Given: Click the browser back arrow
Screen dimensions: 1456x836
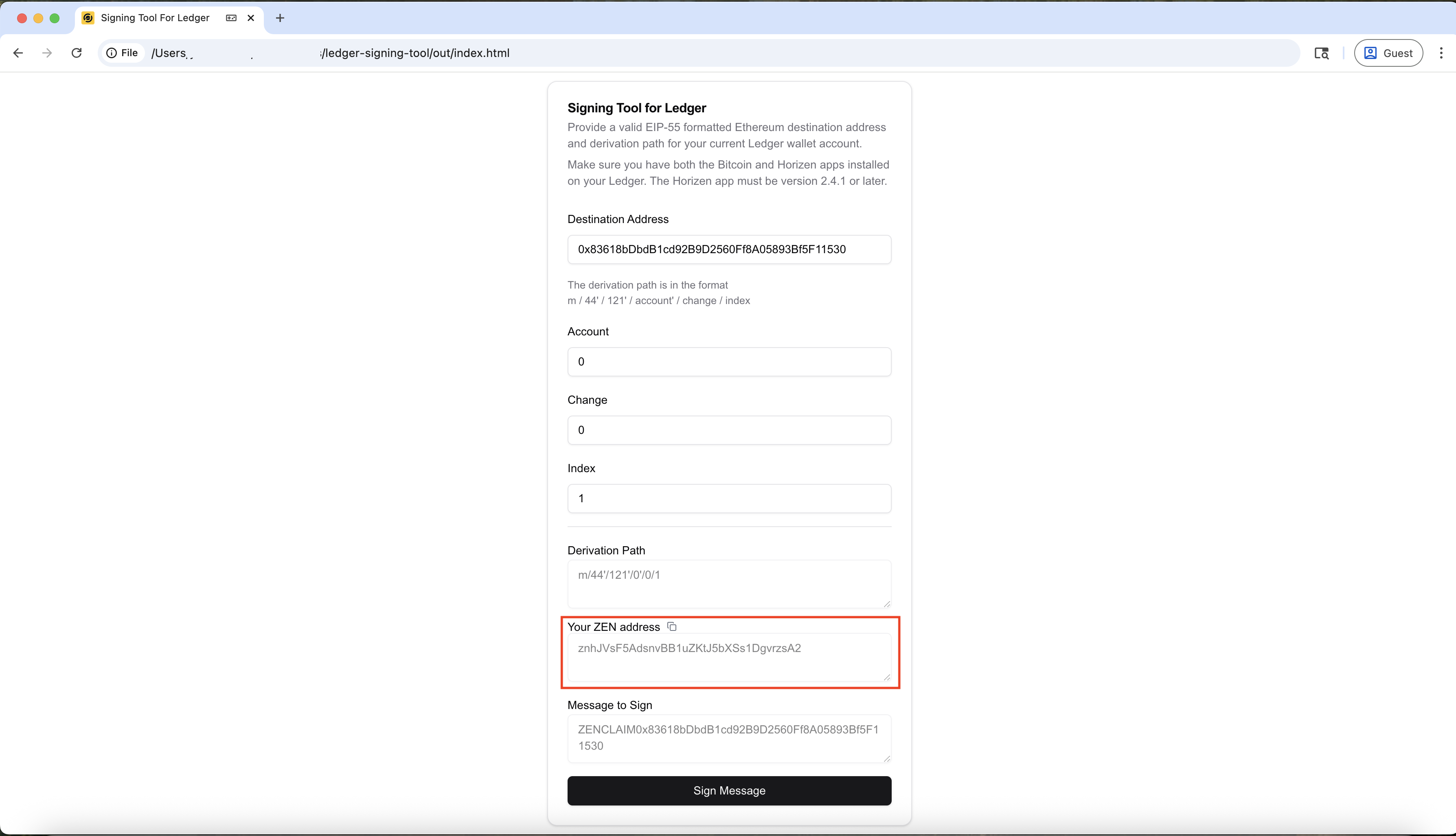Looking at the screenshot, I should coord(18,53).
